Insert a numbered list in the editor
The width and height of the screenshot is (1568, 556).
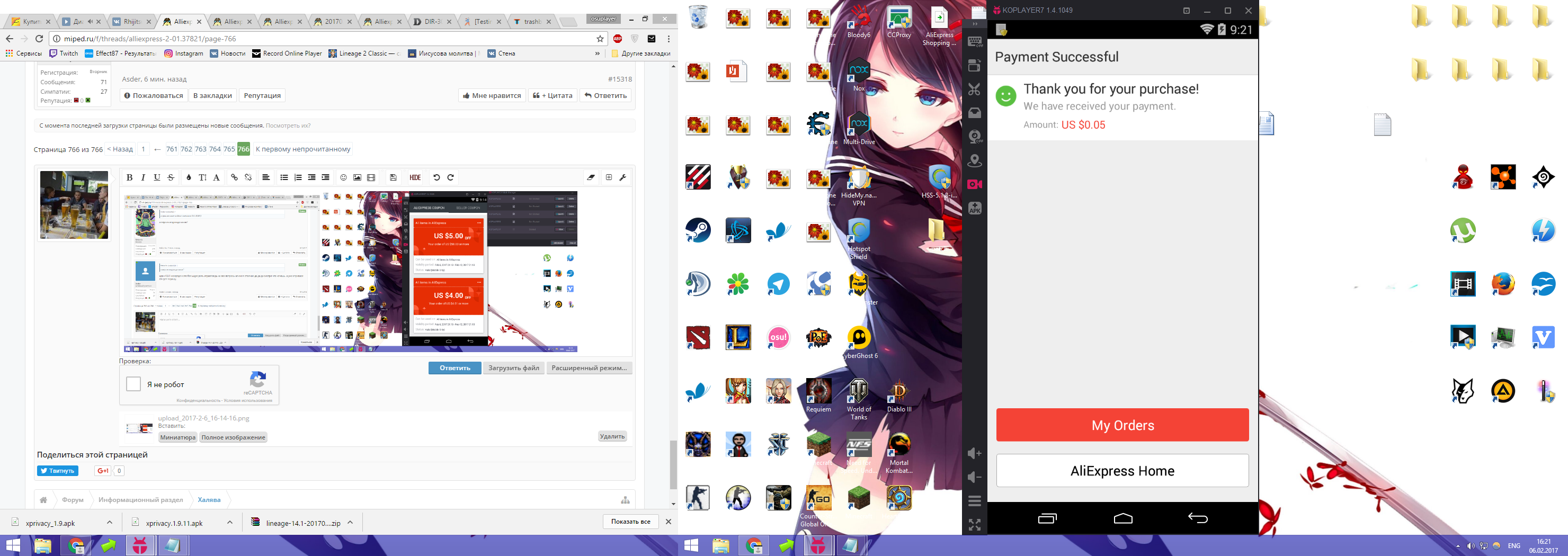click(298, 177)
